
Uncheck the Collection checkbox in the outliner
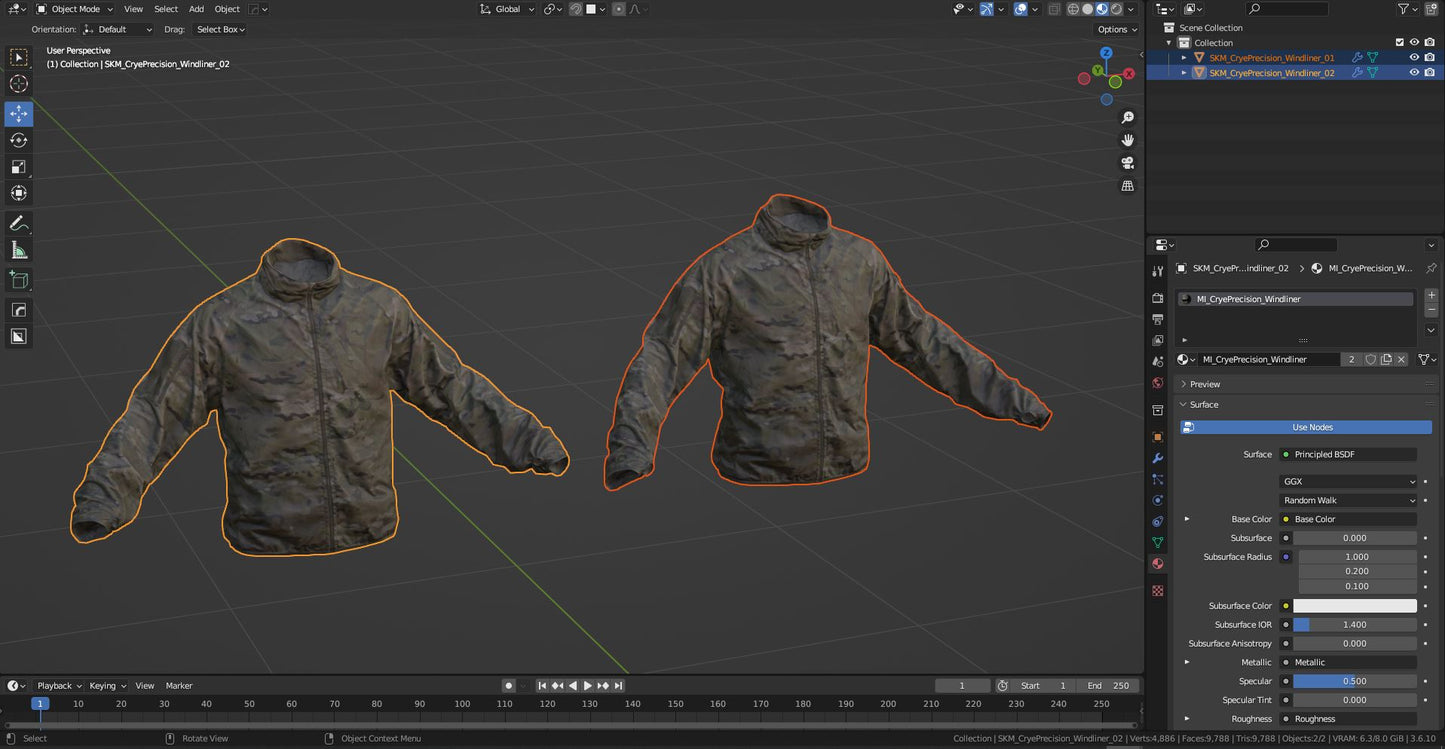[1399, 42]
